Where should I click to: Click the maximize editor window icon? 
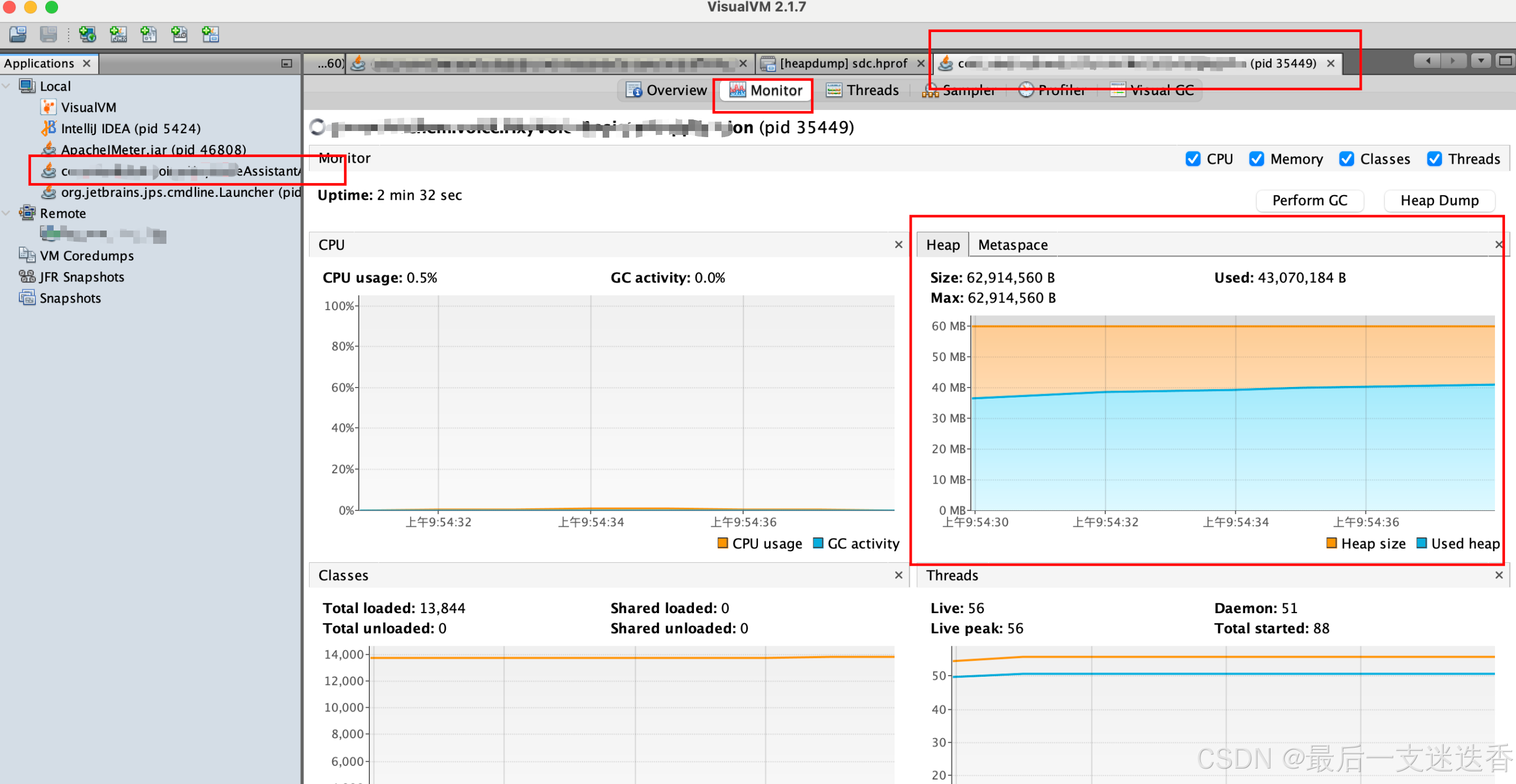point(1505,61)
